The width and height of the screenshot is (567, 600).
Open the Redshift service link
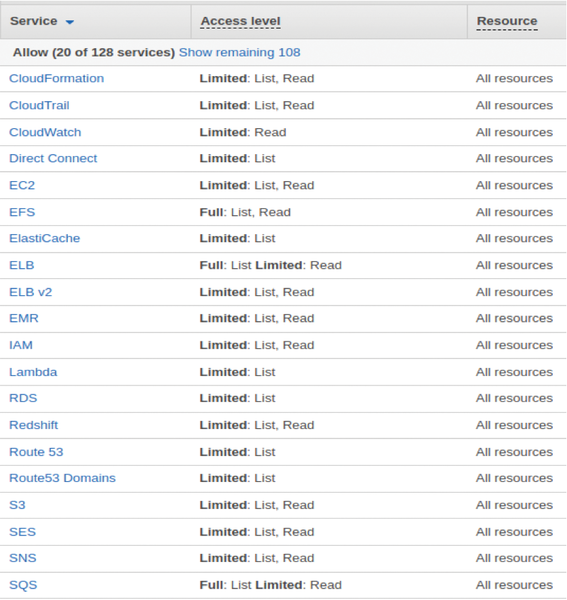pyautogui.click(x=34, y=425)
